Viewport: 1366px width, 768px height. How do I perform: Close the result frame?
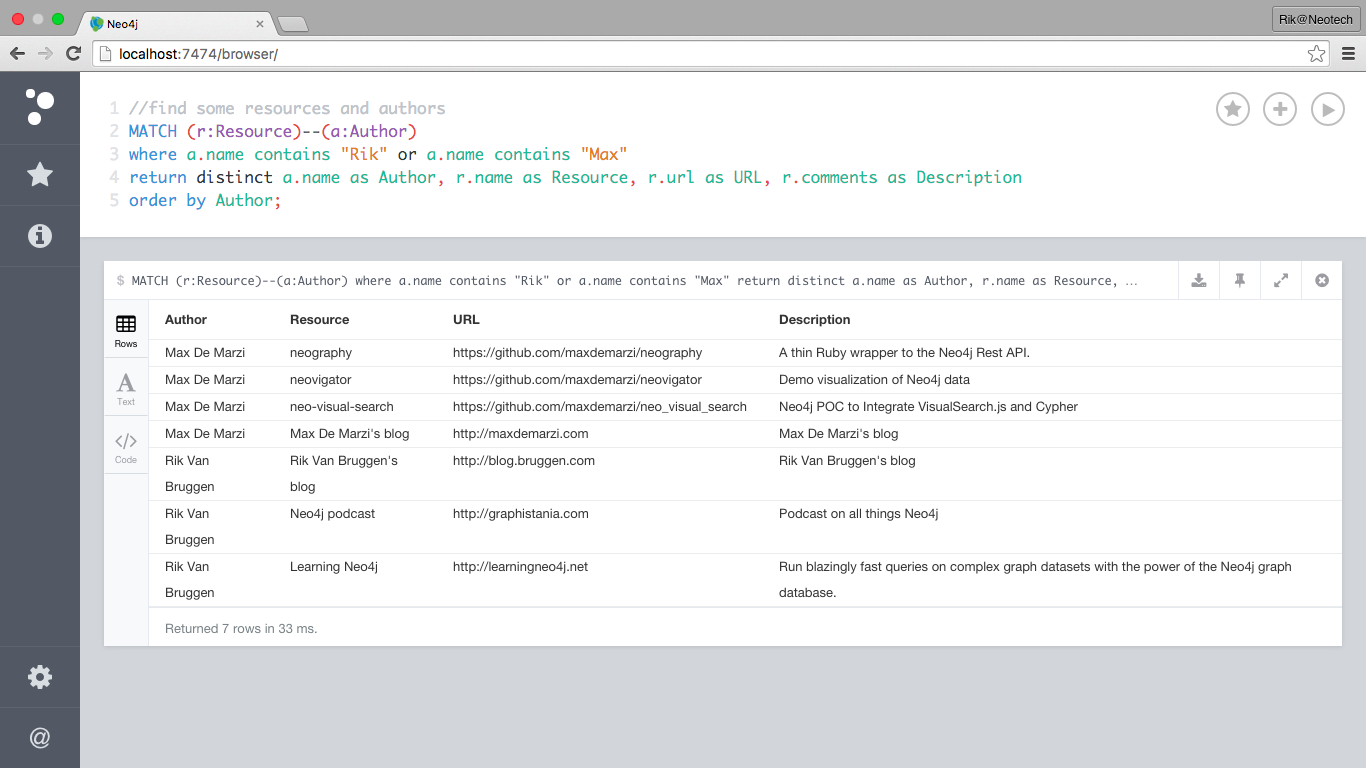tap(1322, 281)
